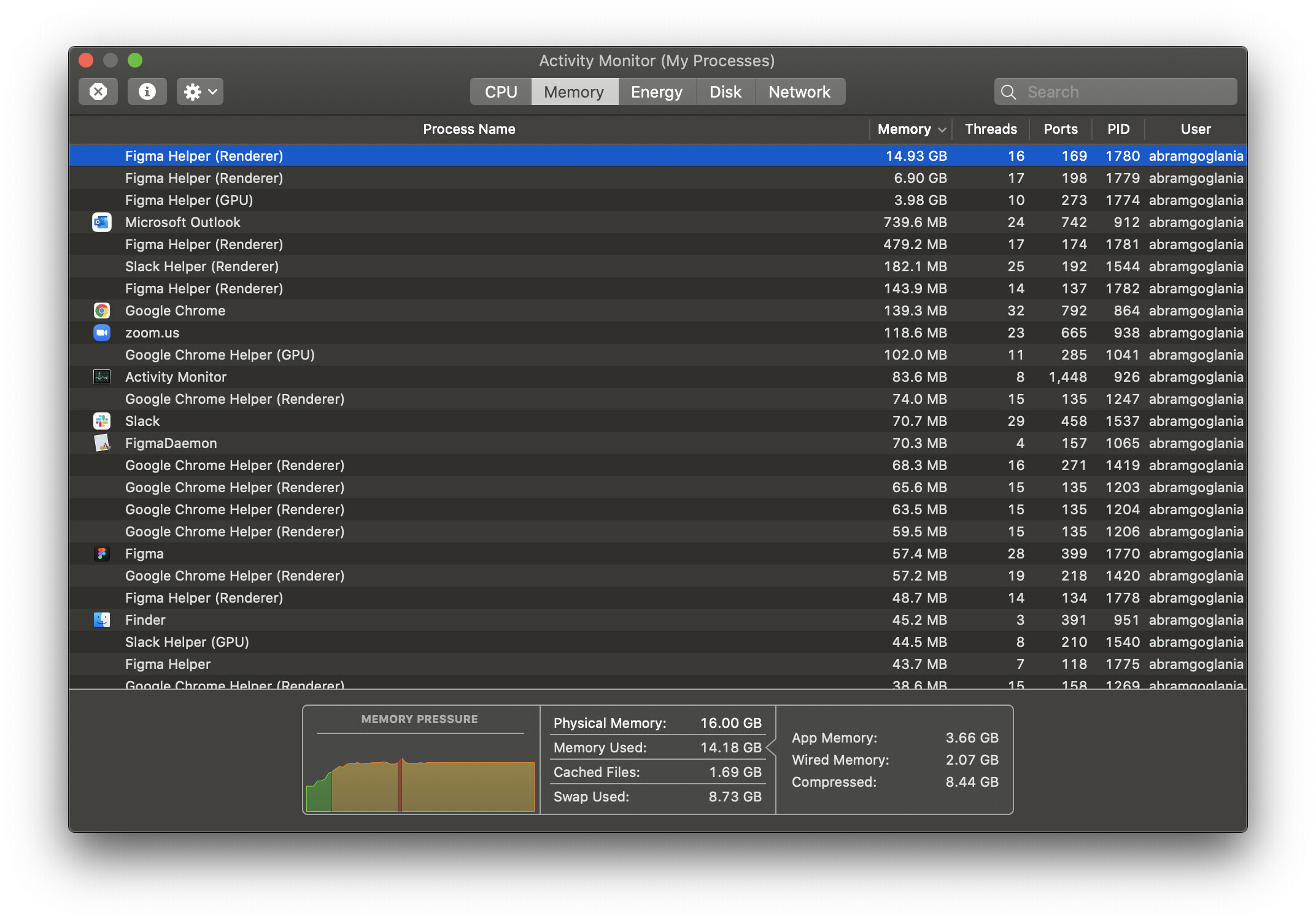Click the Wired Memory 2.07 GB value
This screenshot has height=923, width=1316.
[x=972, y=760]
